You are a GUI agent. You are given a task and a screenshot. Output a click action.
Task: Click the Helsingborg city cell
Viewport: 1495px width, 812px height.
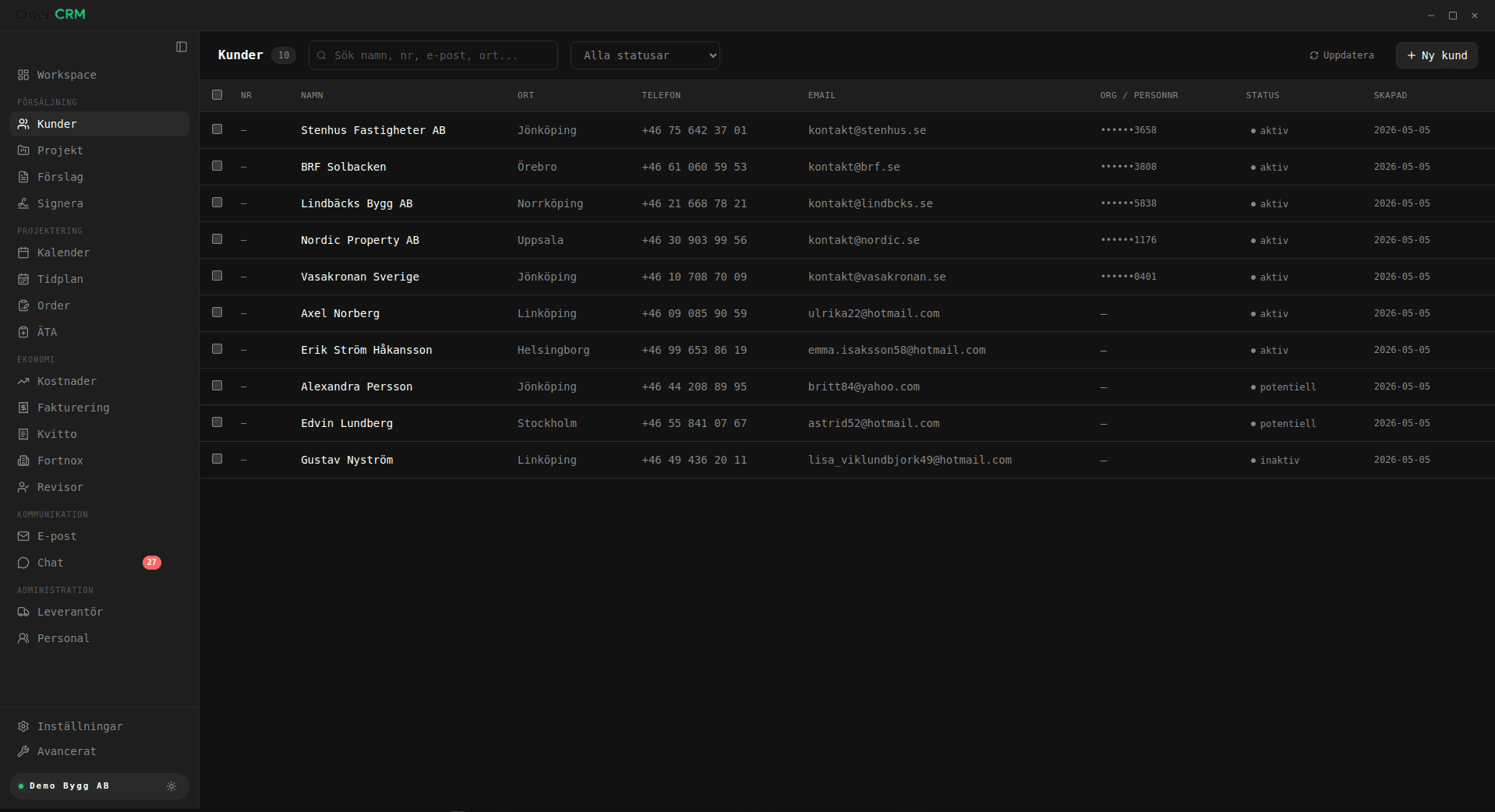(x=553, y=350)
